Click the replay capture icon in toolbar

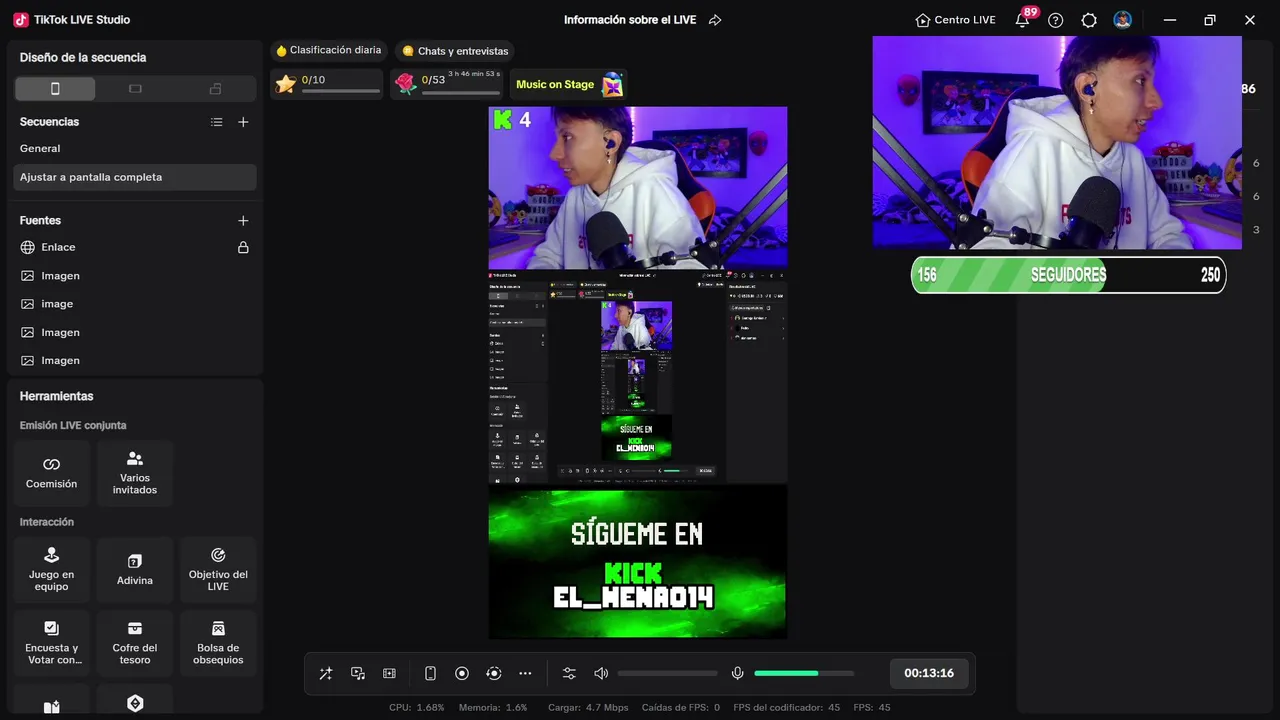(494, 674)
